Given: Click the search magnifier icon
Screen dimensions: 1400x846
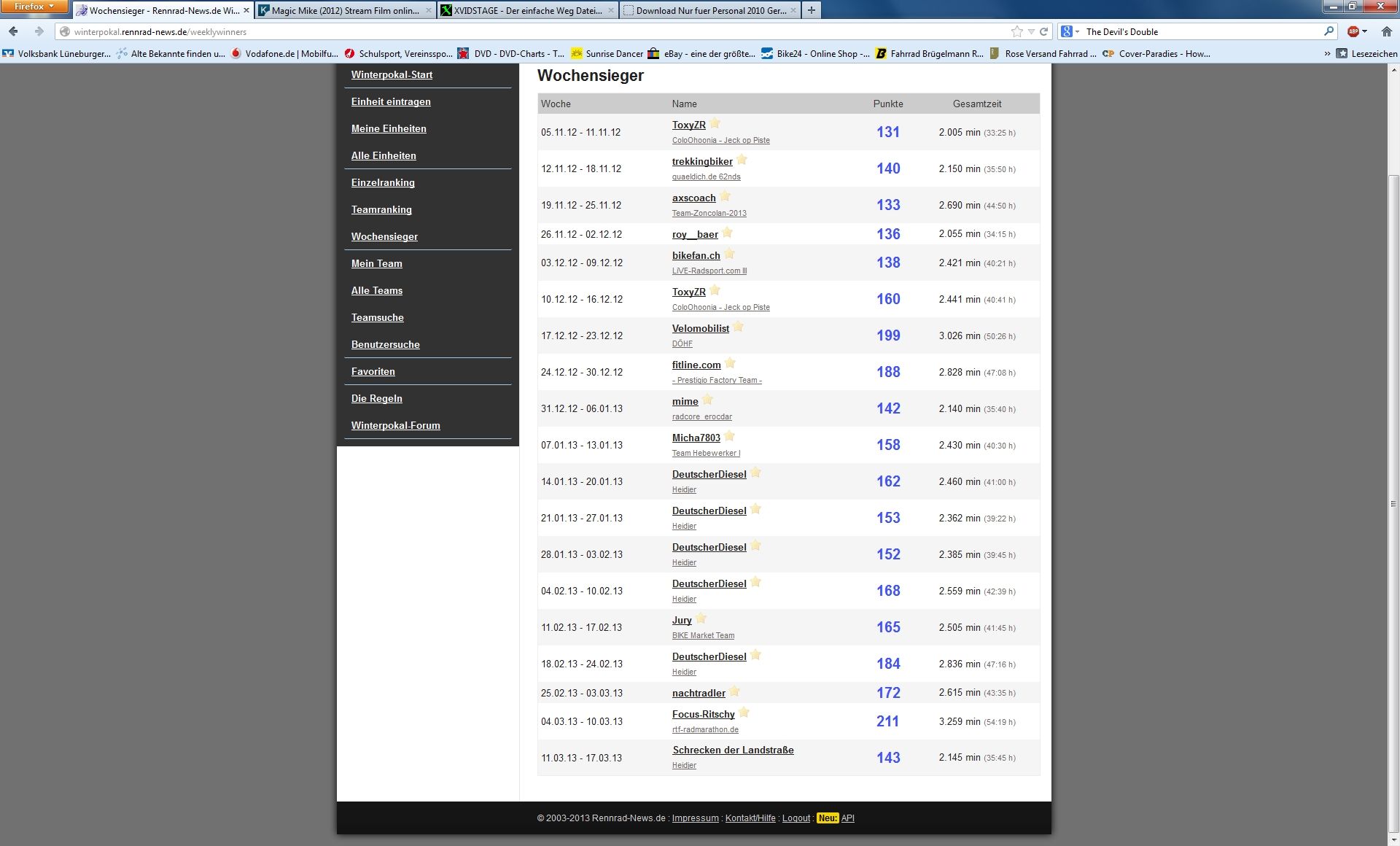Looking at the screenshot, I should (1329, 31).
